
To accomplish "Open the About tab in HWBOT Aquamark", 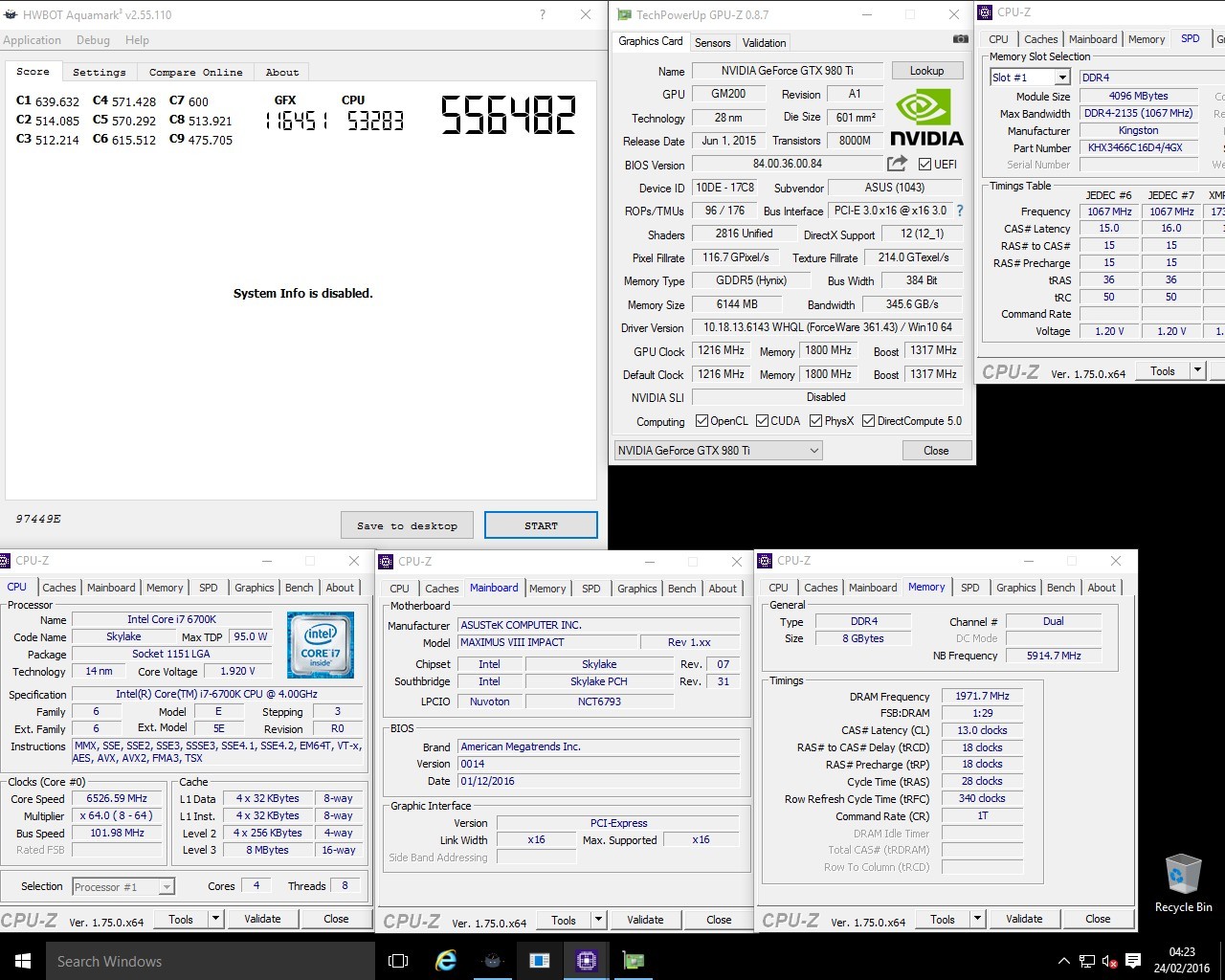I will [x=281, y=72].
